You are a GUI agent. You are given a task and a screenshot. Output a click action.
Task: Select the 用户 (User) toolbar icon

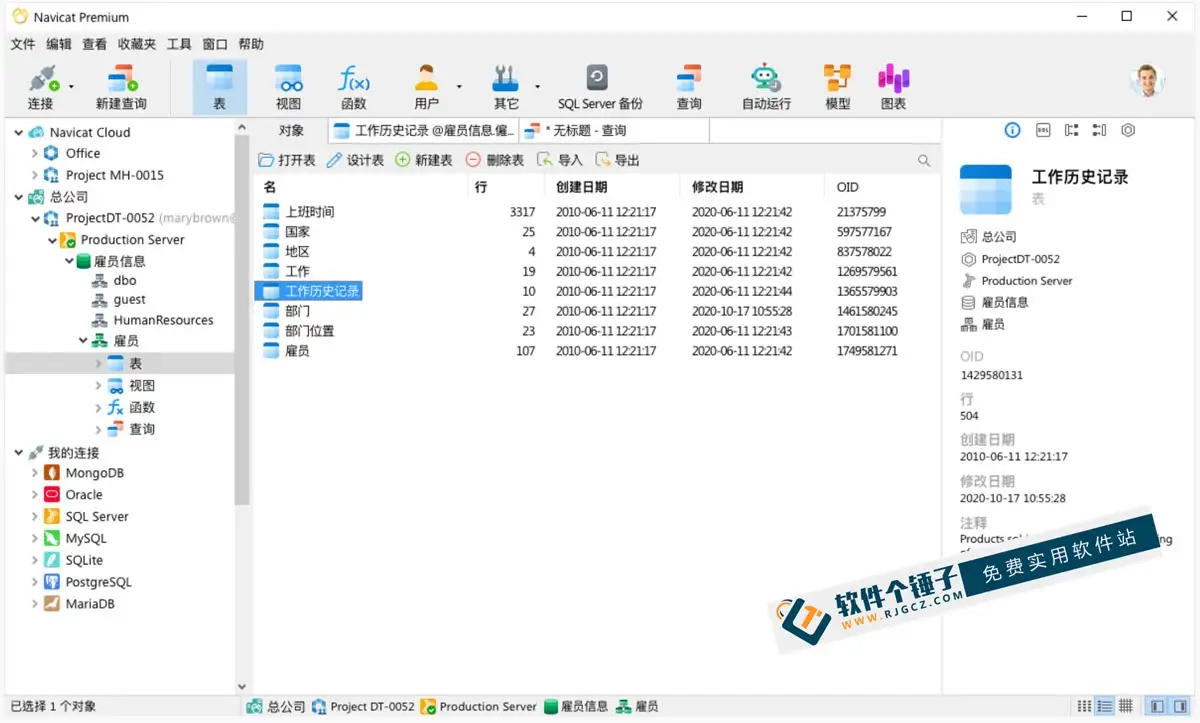pos(427,87)
